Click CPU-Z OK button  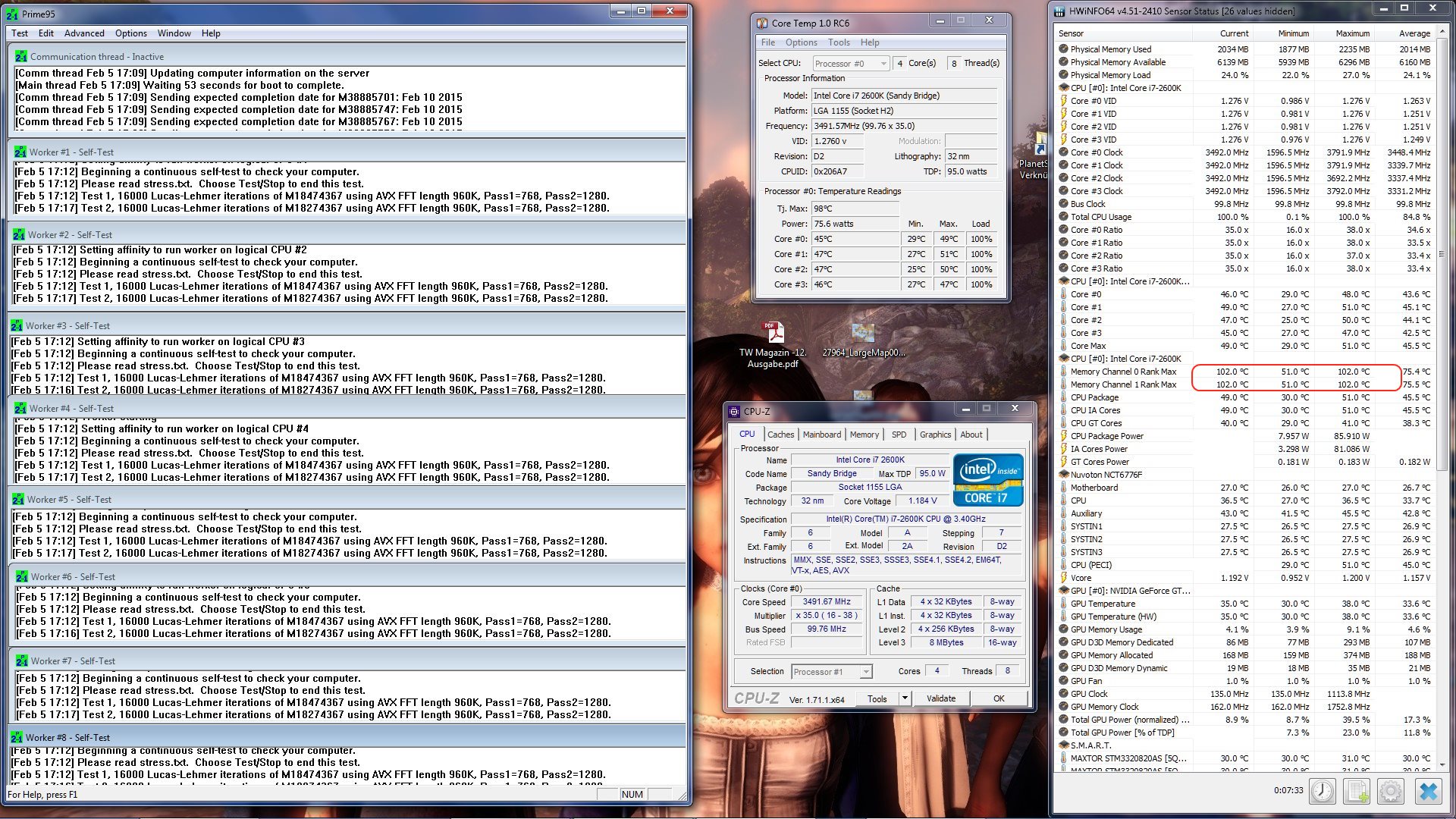click(x=999, y=698)
